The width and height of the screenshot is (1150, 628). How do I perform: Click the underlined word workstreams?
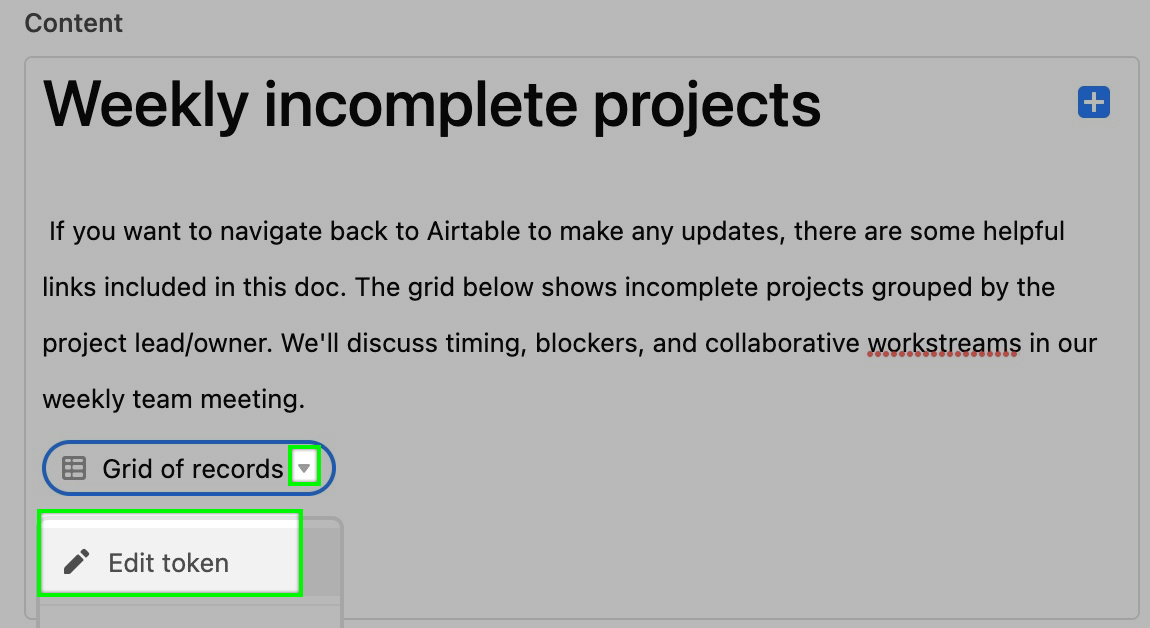[x=944, y=343]
